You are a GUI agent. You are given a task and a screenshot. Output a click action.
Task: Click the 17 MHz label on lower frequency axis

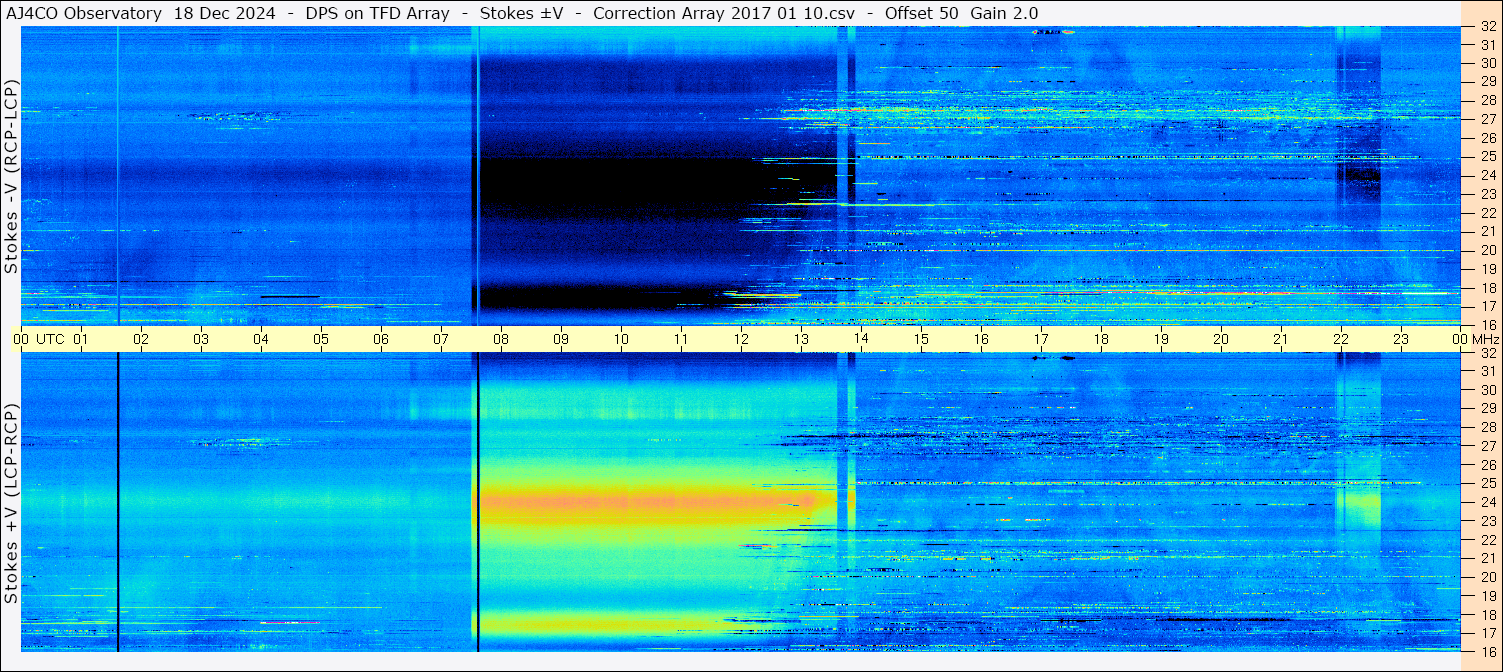coord(1487,633)
